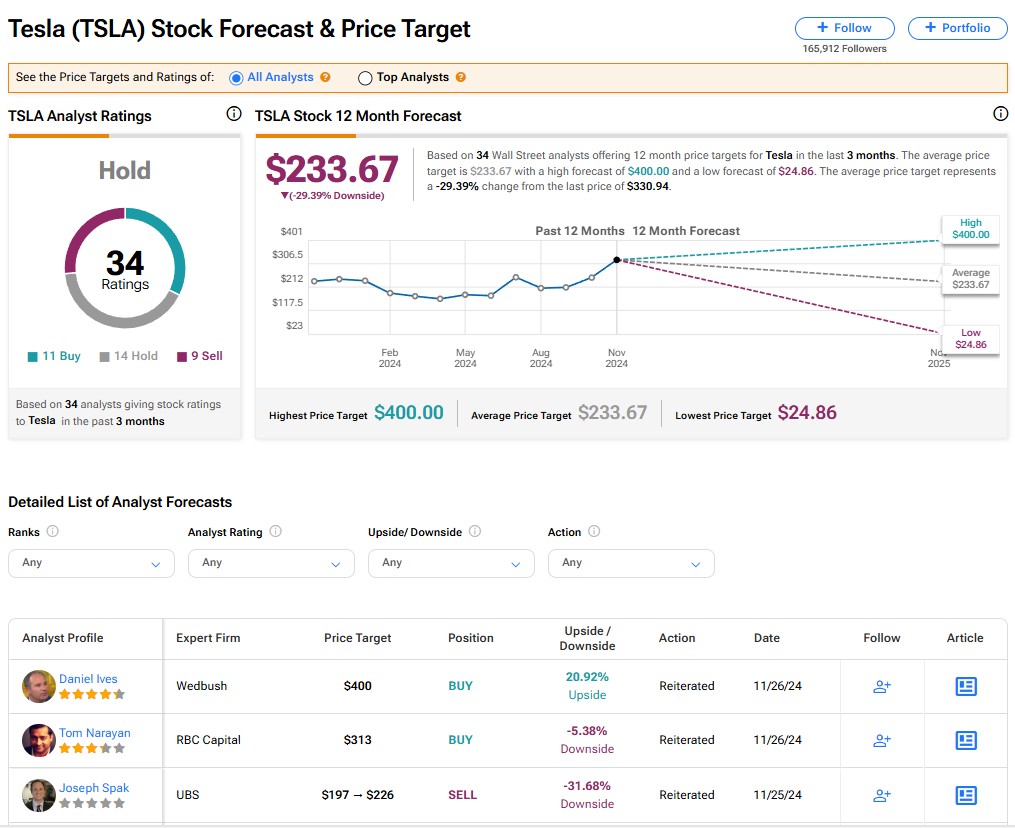Click help icon next to Top Analysts
Viewport: 1015px width, 828px height.
(x=460, y=77)
